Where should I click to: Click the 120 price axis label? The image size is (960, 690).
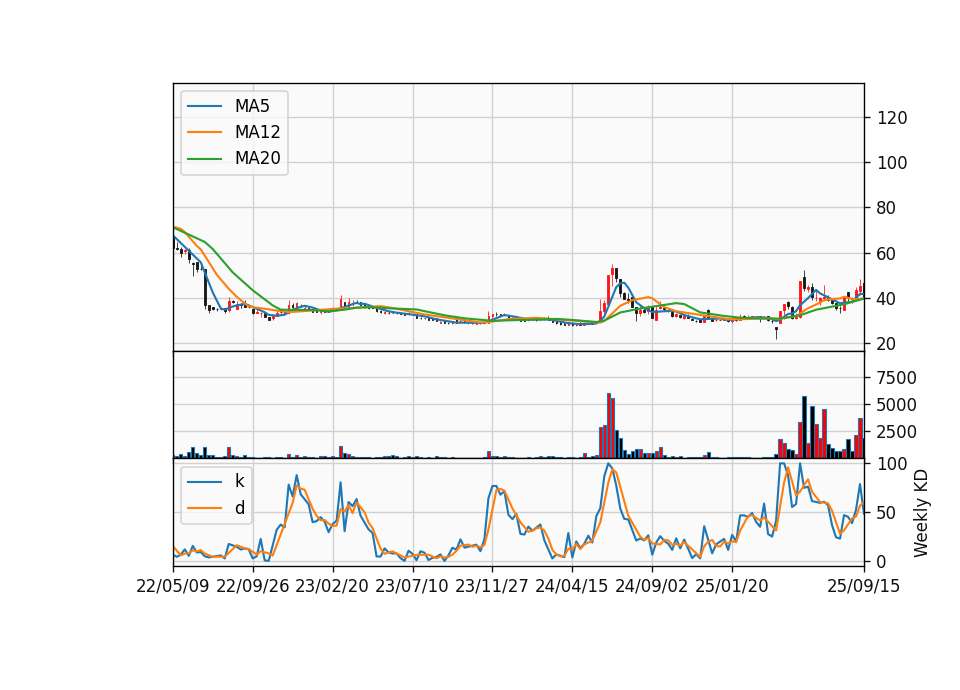tap(892, 118)
